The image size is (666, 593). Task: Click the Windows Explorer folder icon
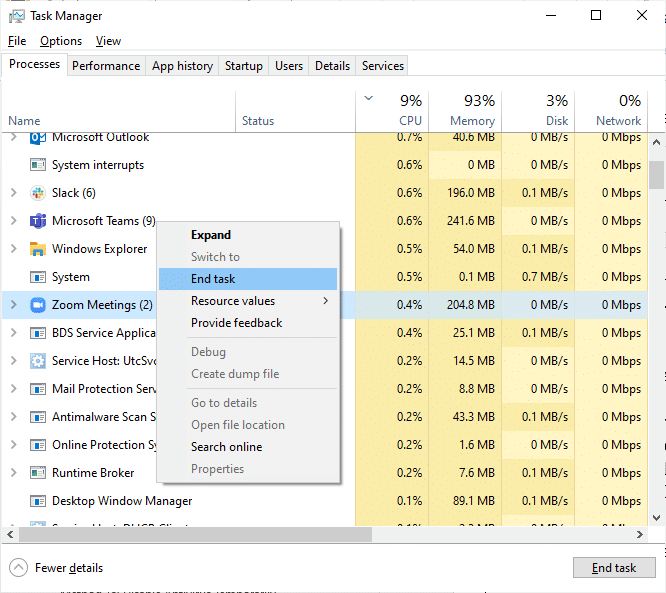pos(38,249)
